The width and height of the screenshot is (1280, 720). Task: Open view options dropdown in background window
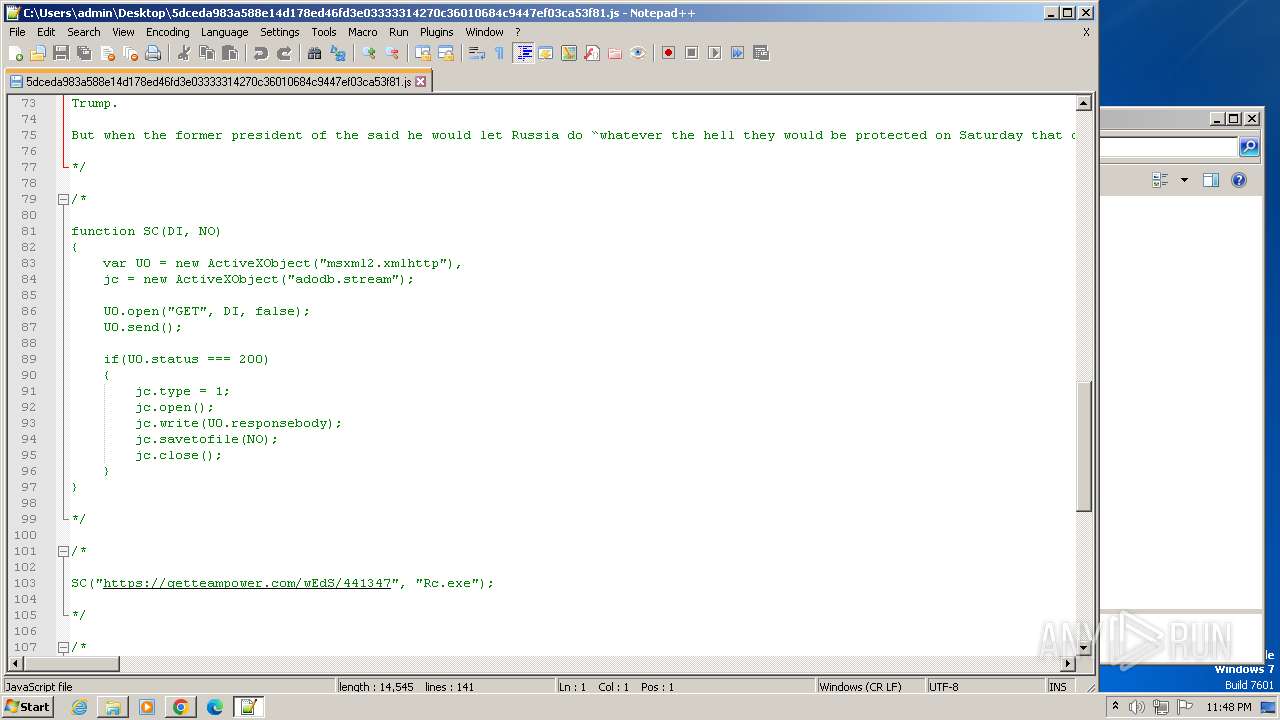[x=1184, y=180]
